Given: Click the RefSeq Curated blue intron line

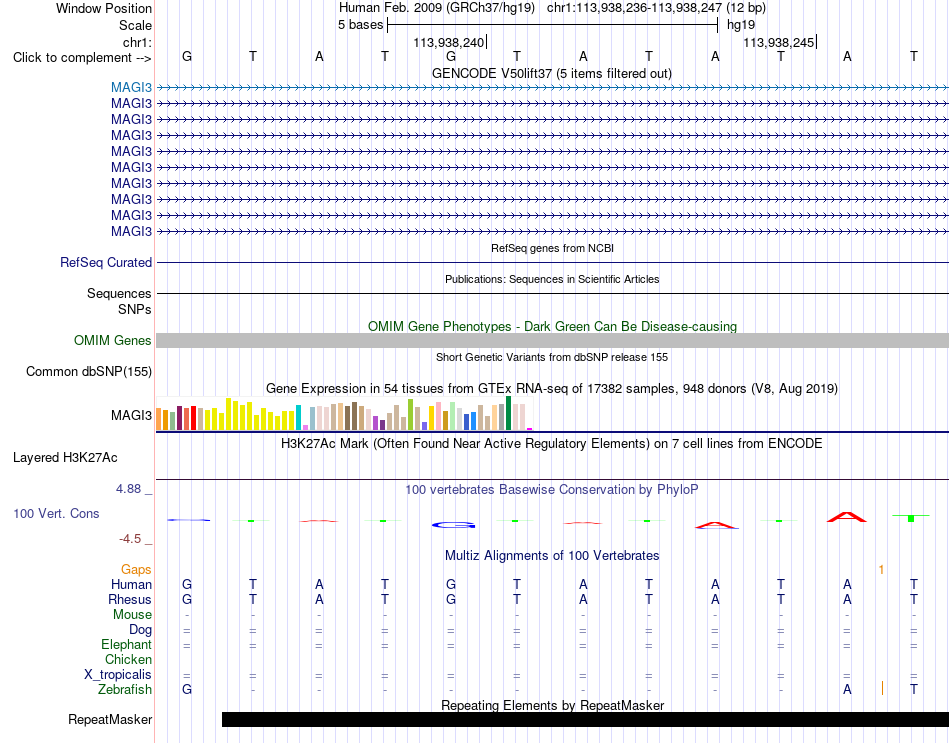Looking at the screenshot, I should click(552, 262).
